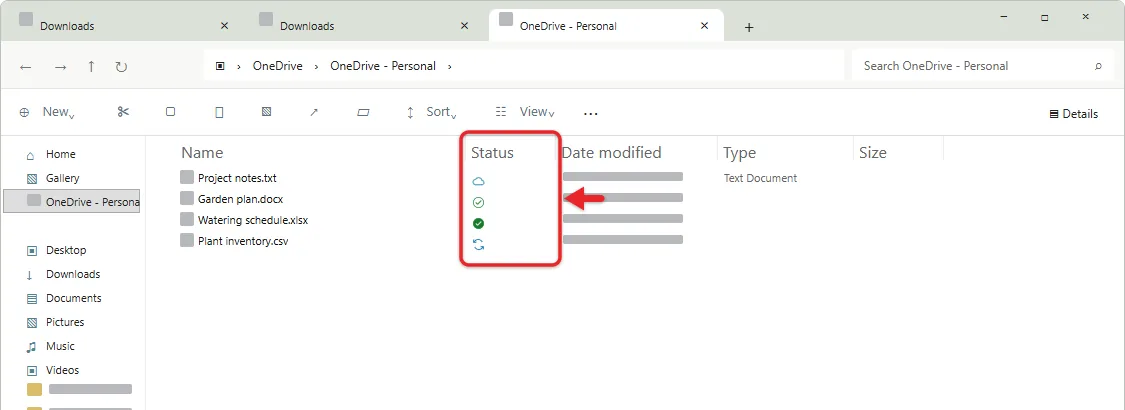Add a new tab with the plus button

[749, 27]
